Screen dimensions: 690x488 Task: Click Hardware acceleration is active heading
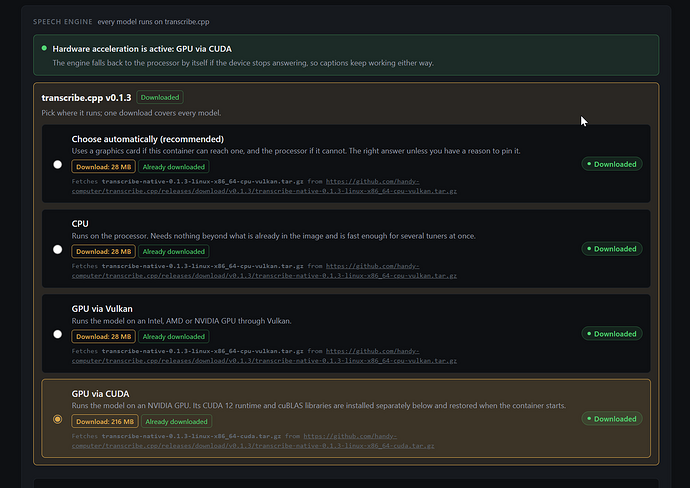point(142,49)
